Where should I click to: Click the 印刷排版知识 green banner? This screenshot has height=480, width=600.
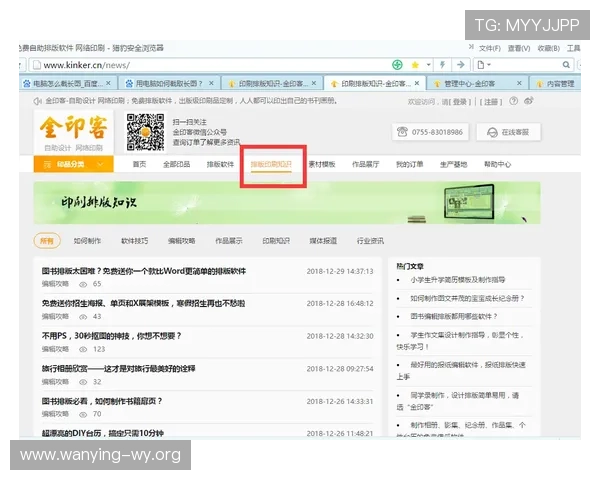click(287, 203)
